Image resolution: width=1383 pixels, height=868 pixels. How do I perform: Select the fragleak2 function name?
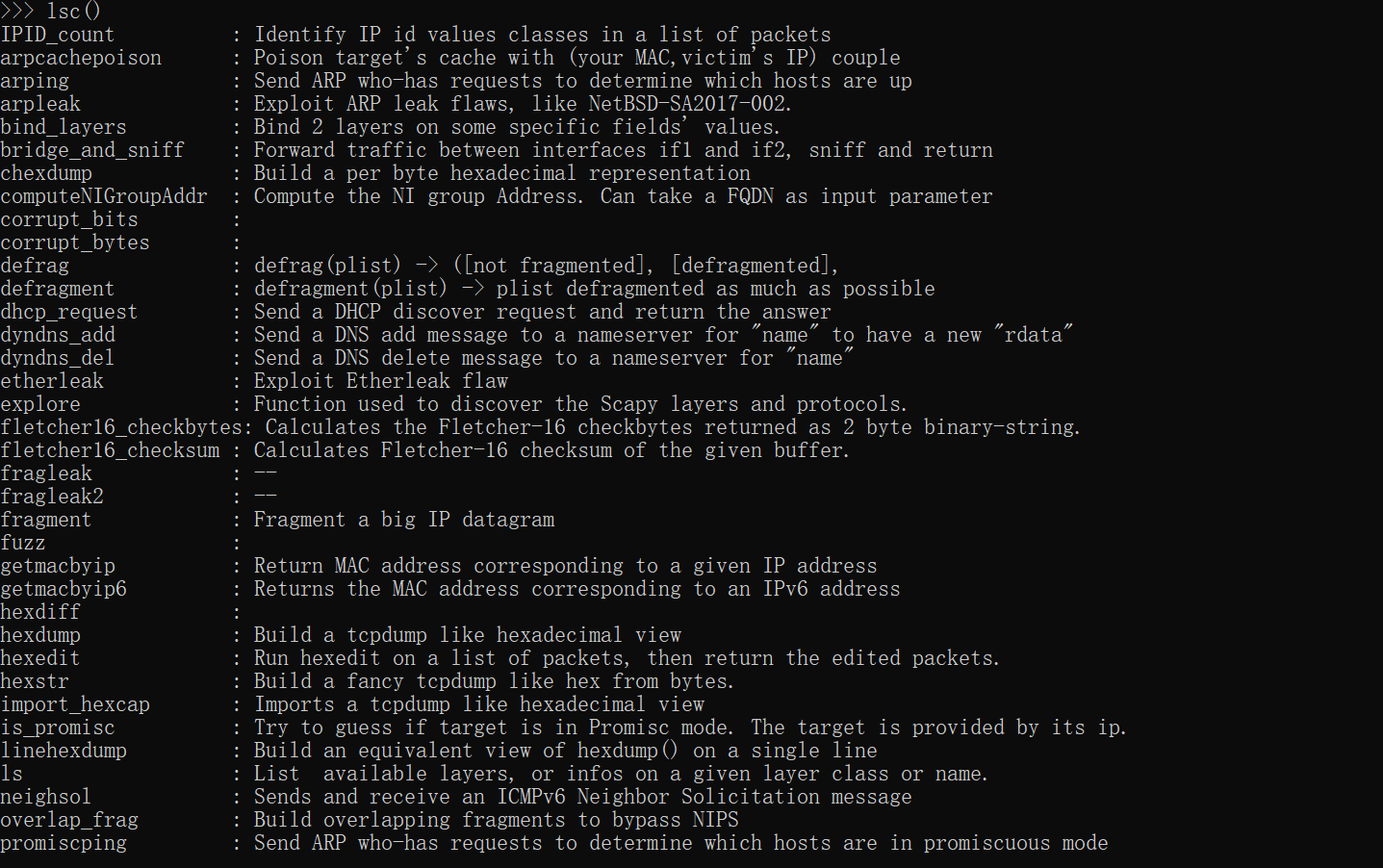coord(52,497)
